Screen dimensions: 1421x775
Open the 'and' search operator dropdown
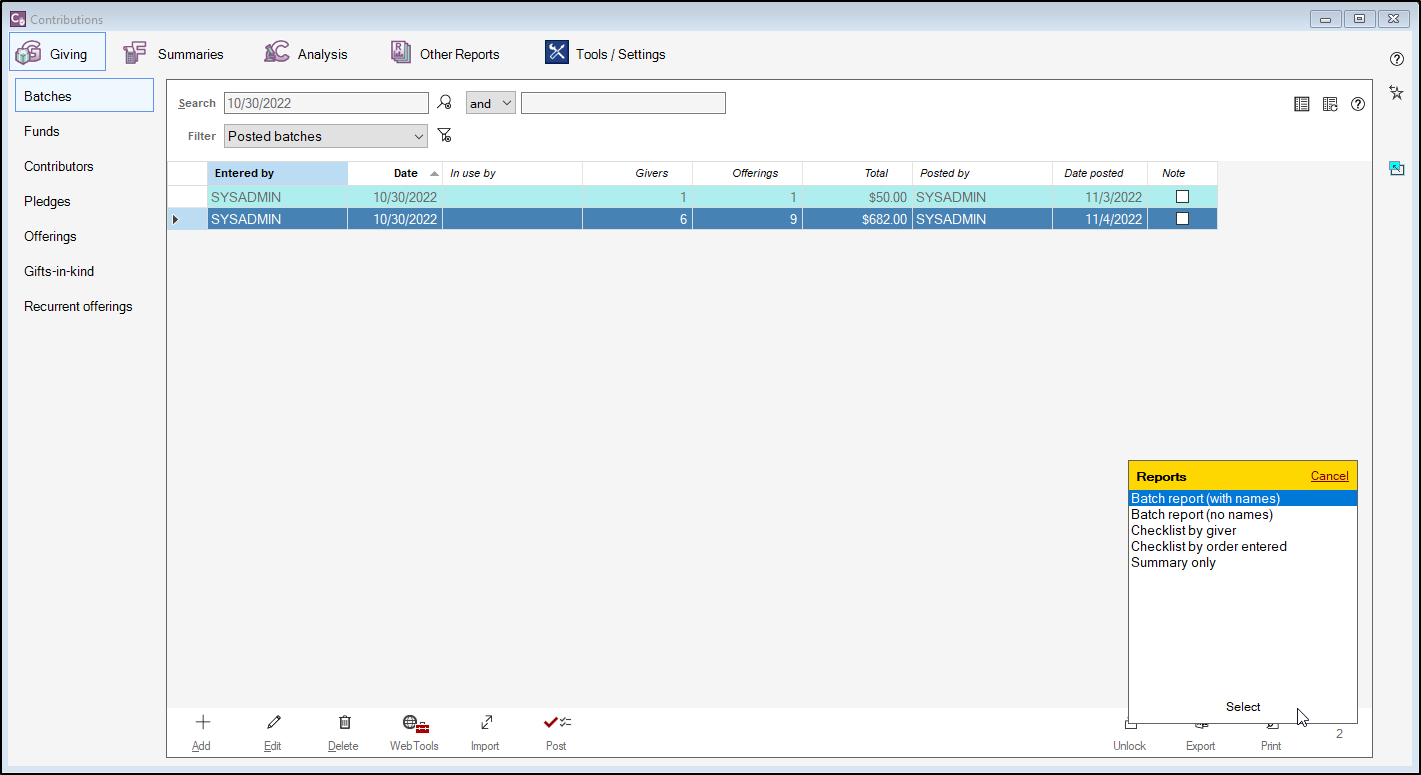(x=491, y=103)
